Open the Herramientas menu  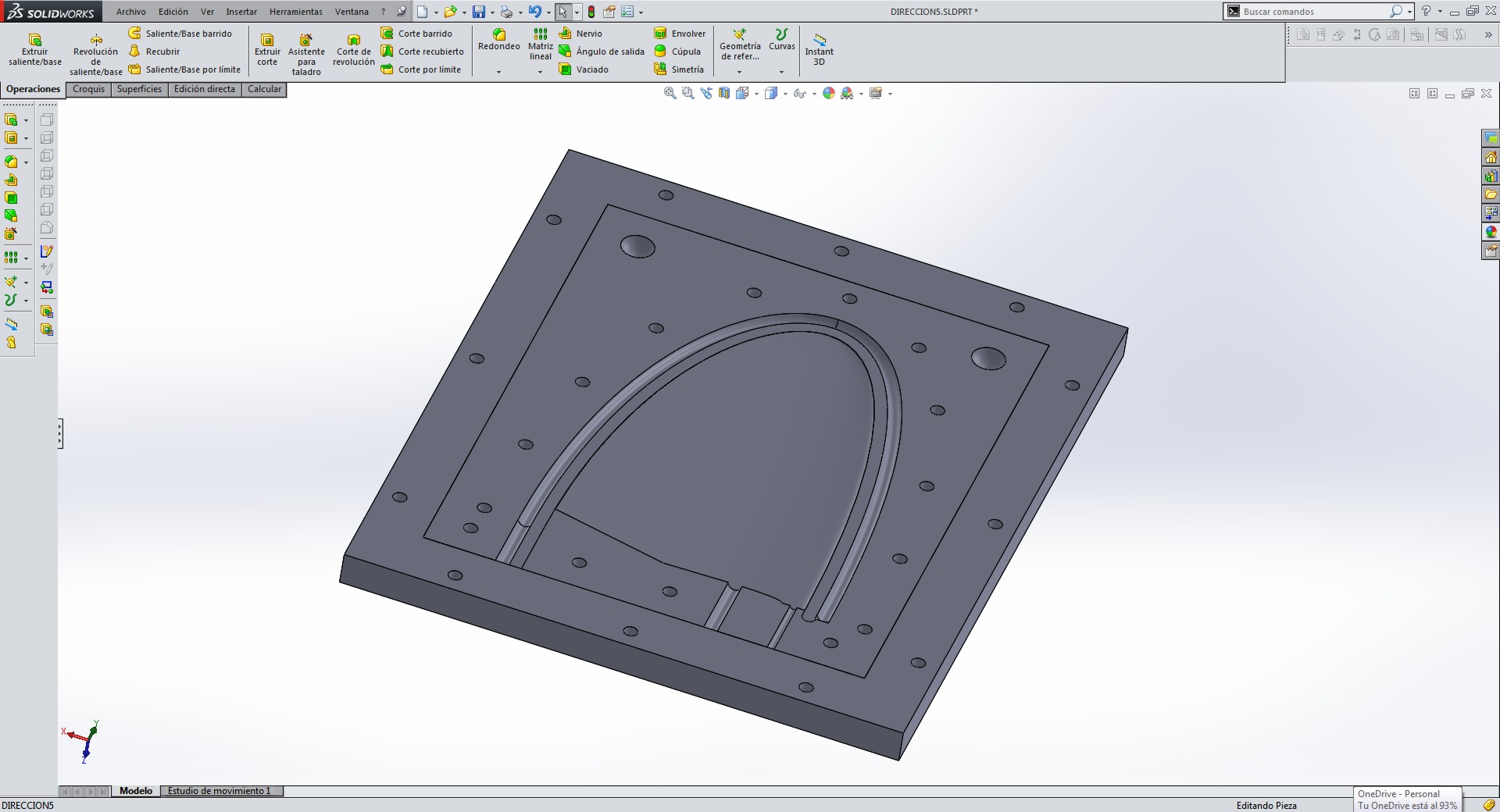(x=295, y=12)
